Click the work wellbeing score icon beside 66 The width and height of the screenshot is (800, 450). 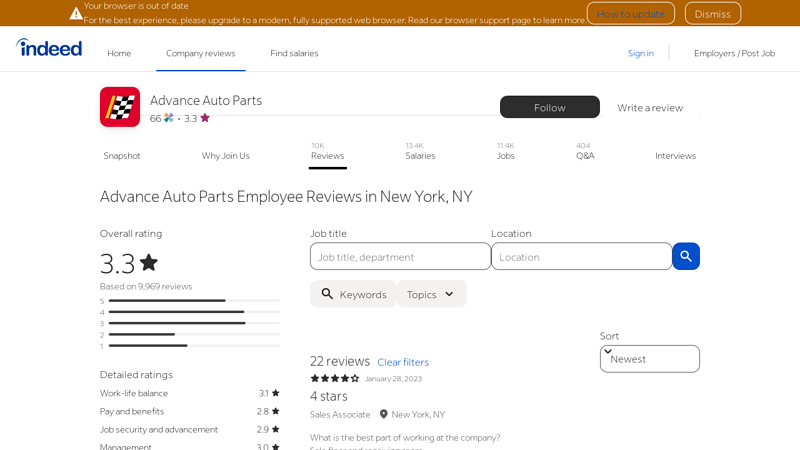[x=169, y=118]
